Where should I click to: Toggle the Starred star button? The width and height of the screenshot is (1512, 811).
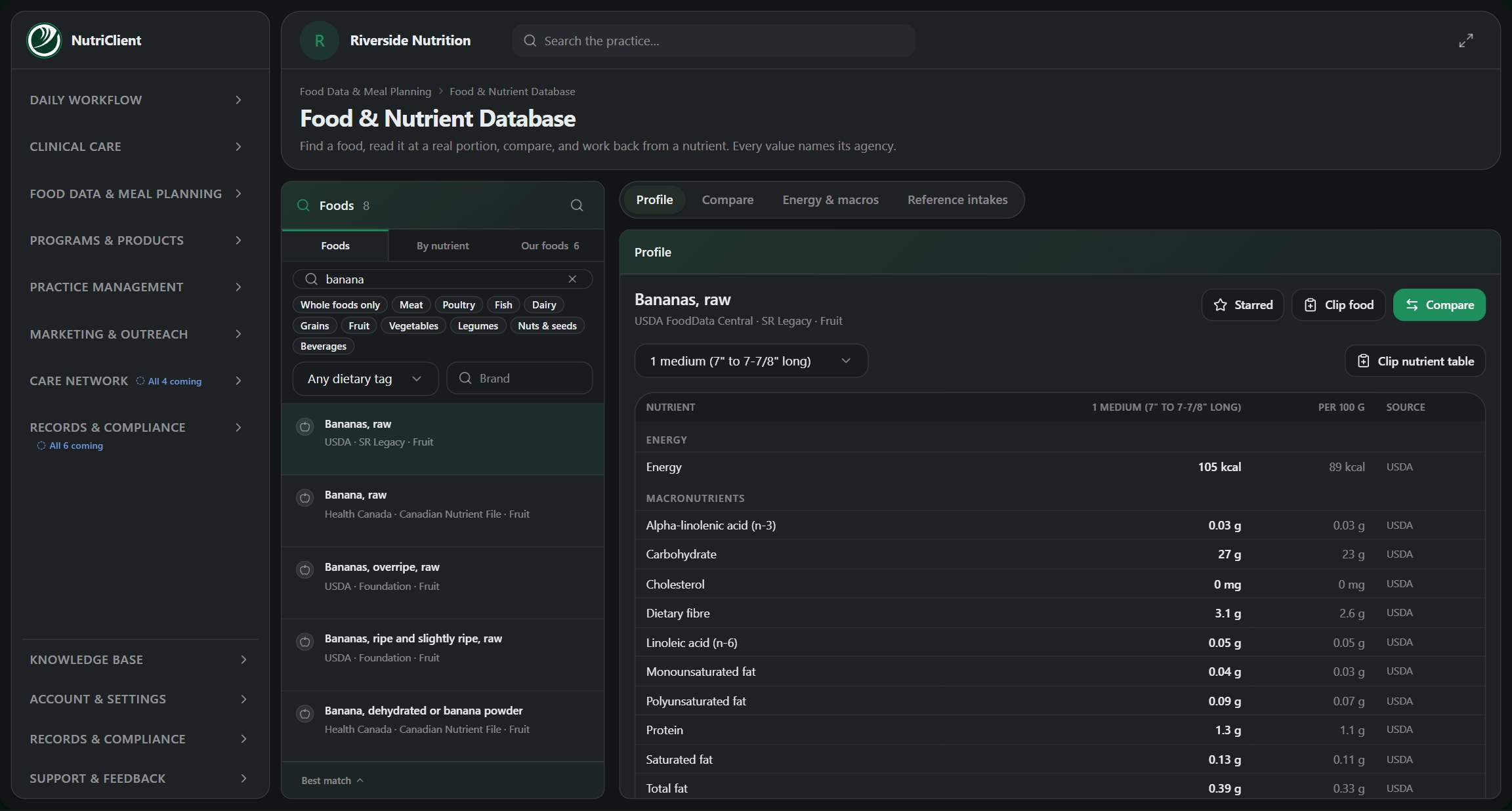pyautogui.click(x=1242, y=305)
